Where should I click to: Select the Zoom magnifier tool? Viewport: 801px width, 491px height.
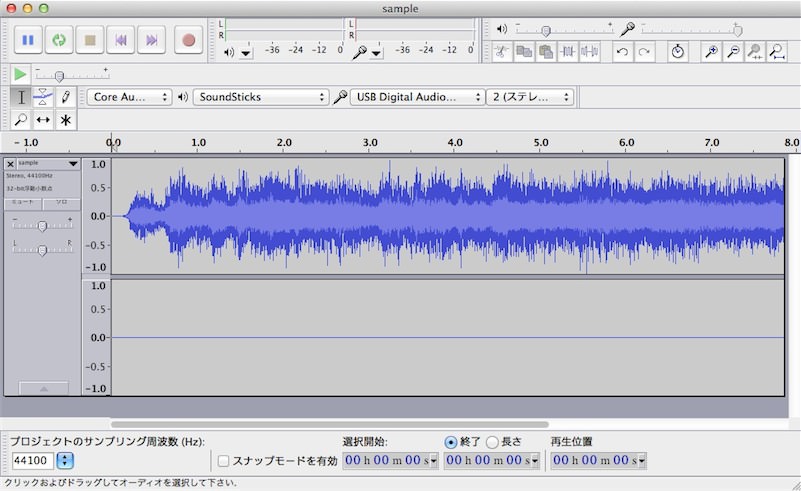pos(21,120)
